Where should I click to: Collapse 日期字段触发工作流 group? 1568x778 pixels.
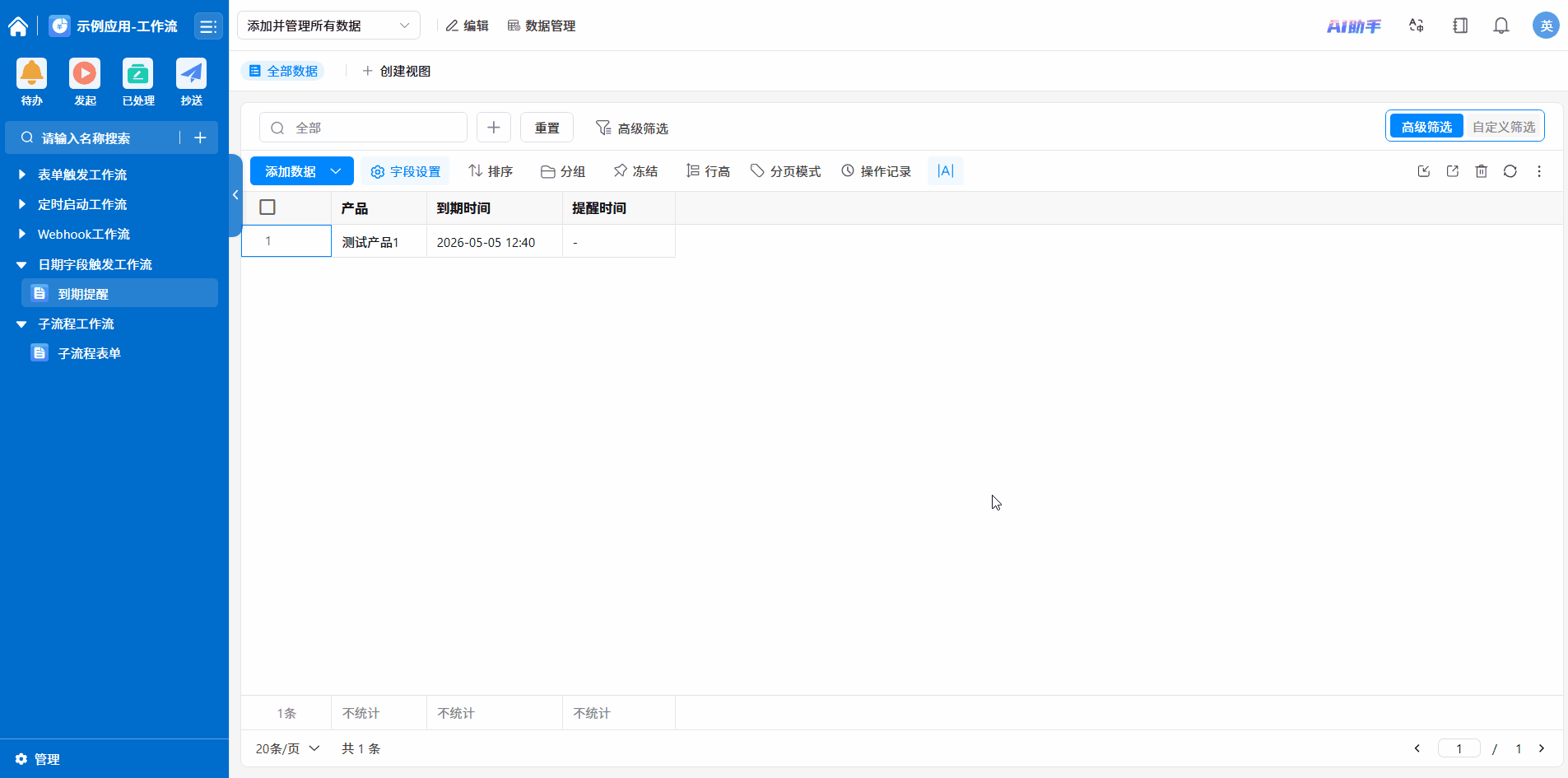pos(22,264)
